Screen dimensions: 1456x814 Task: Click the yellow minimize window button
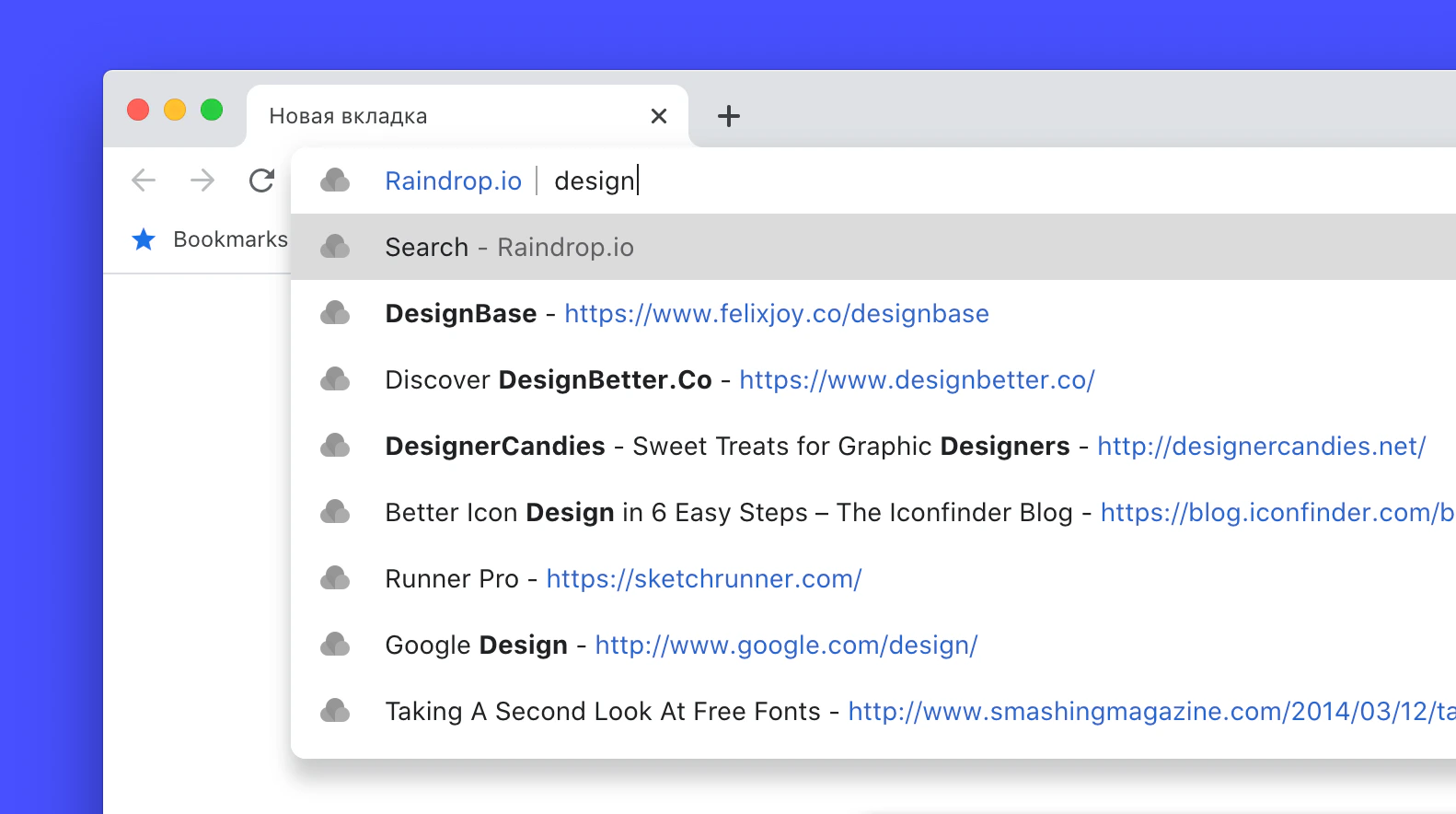[175, 110]
